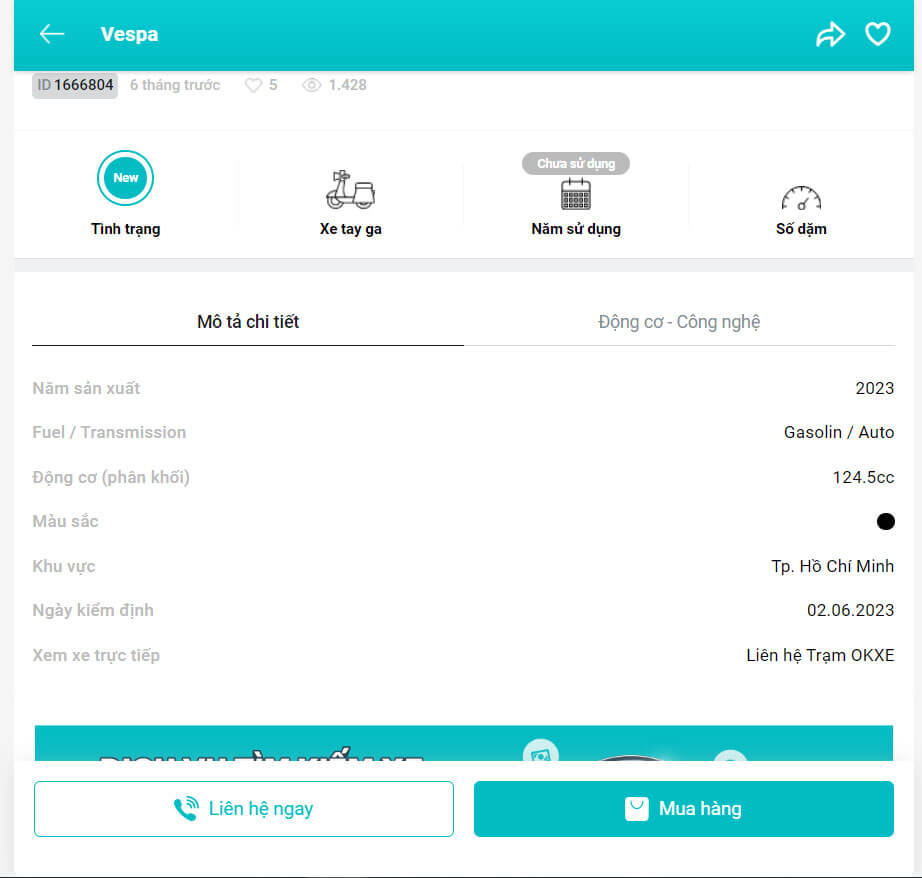This screenshot has width=922, height=878.
Task: Click the Chưa sử dụng badge
Action: 576,163
